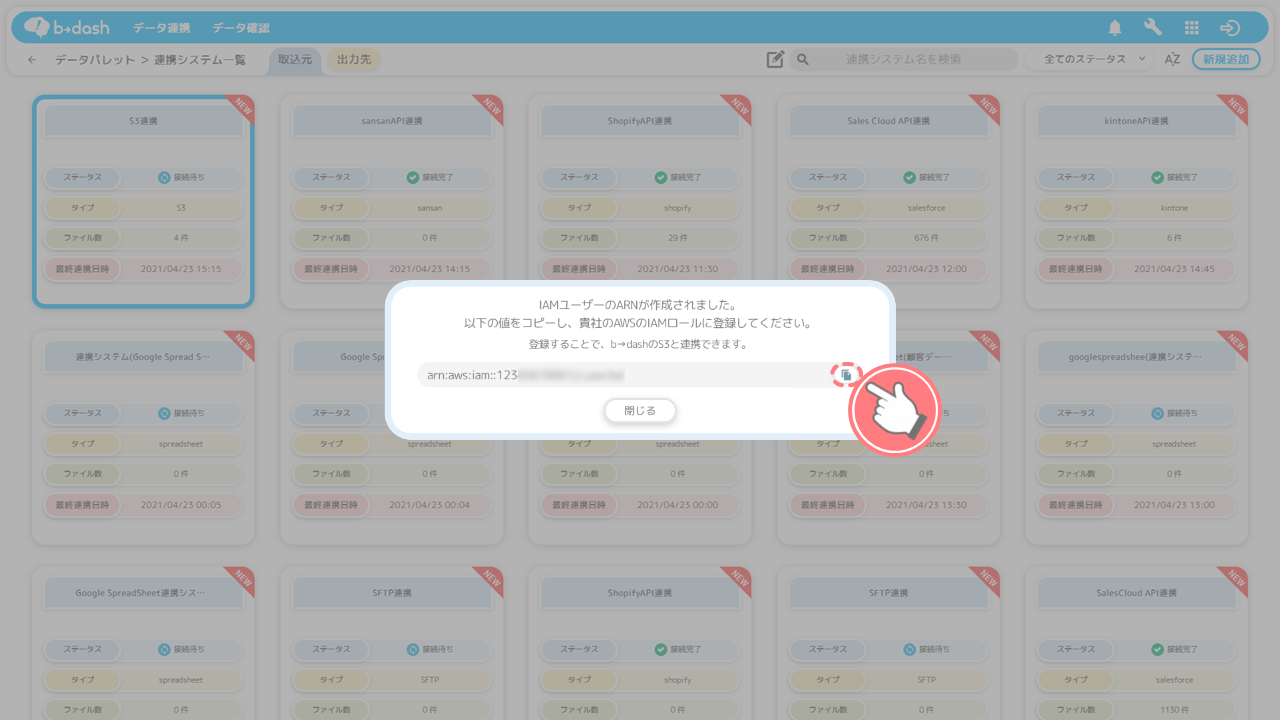Image resolution: width=1280 pixels, height=720 pixels.
Task: Open the Sales Cloud API連携 card title
Action: pyautogui.click(x=888, y=121)
